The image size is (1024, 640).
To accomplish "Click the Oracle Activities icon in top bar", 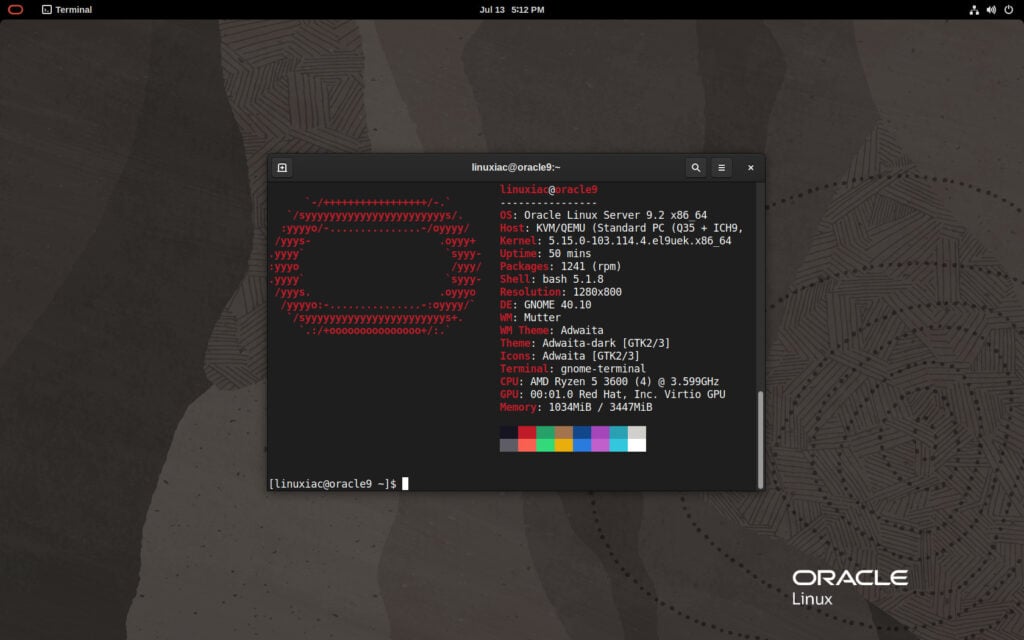I will (15, 10).
